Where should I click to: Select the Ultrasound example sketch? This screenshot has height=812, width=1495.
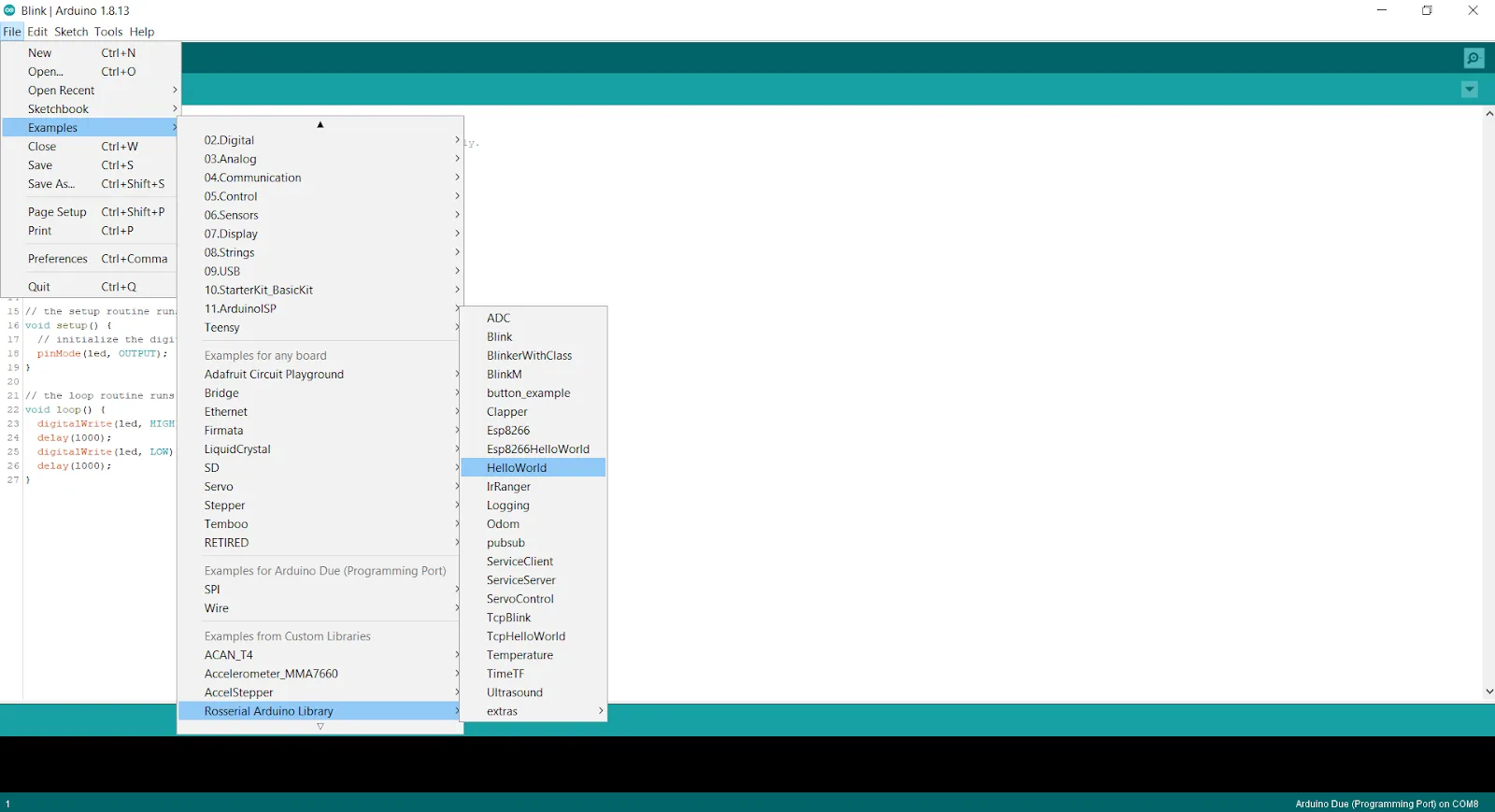[x=515, y=692]
